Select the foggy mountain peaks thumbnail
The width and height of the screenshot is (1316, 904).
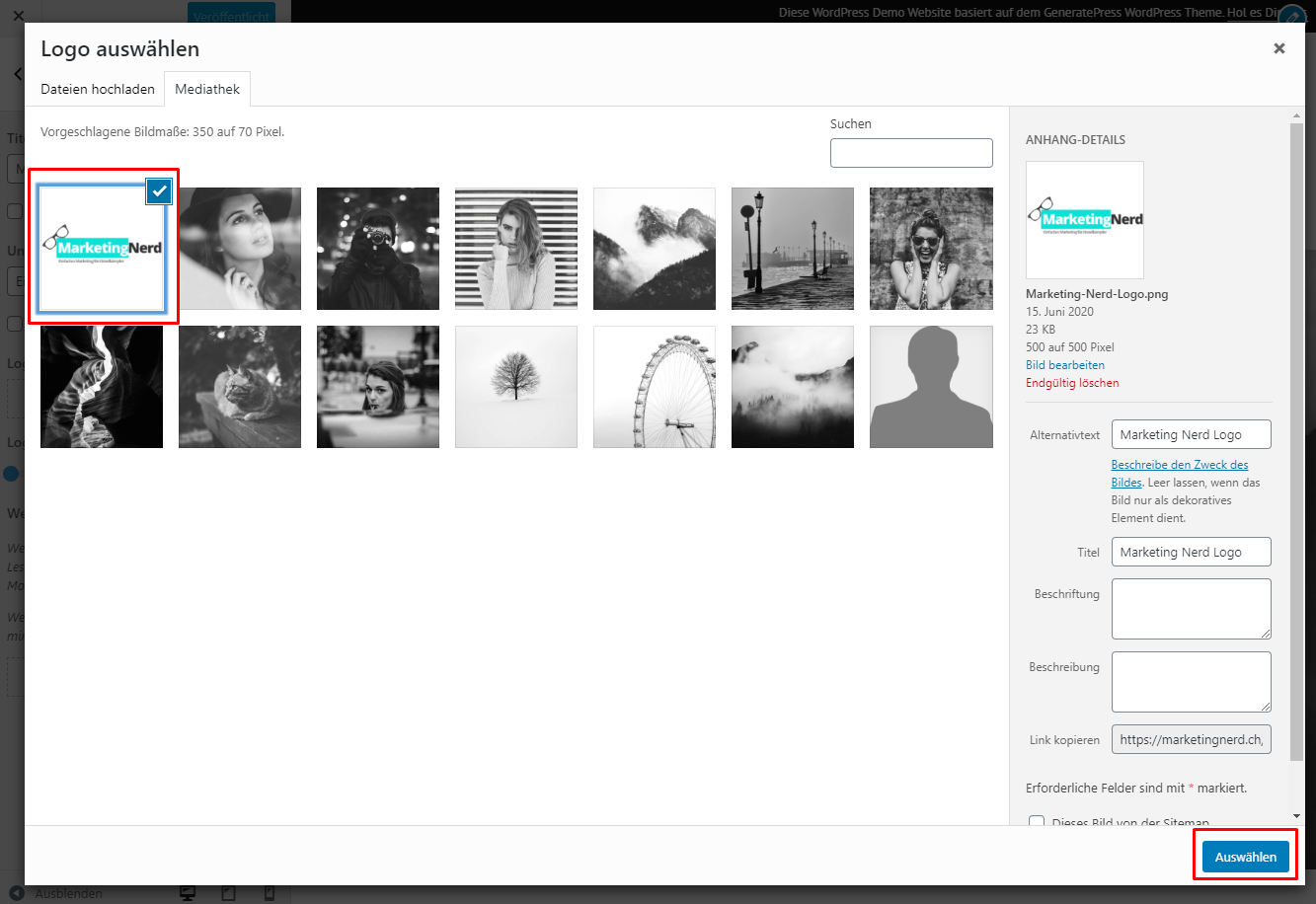(x=655, y=249)
